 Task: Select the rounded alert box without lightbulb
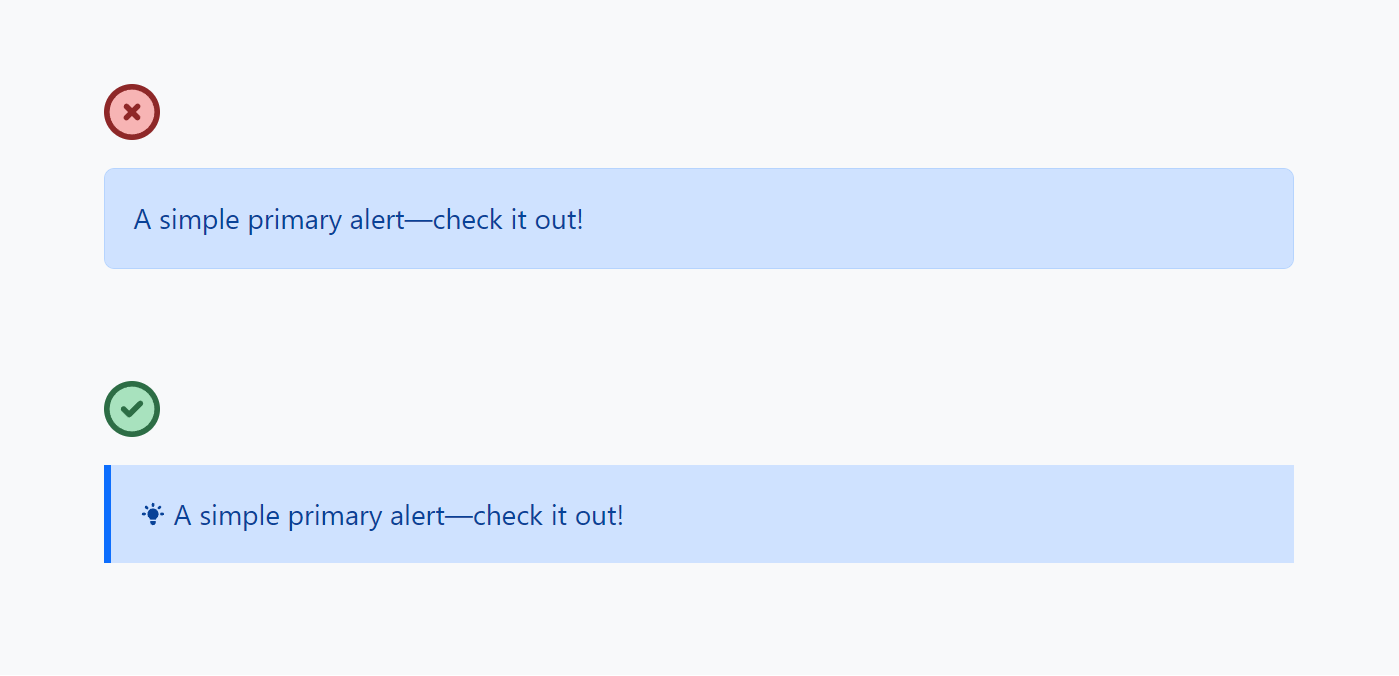[x=698, y=219]
